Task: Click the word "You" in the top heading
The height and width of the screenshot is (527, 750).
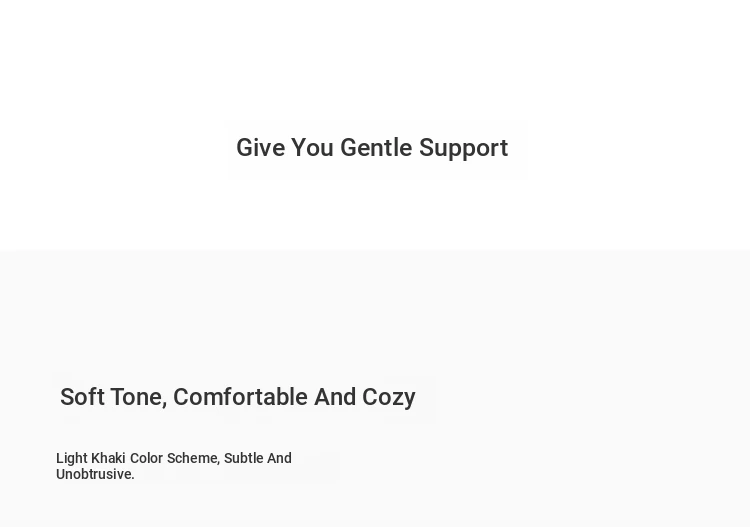Action: (x=312, y=148)
